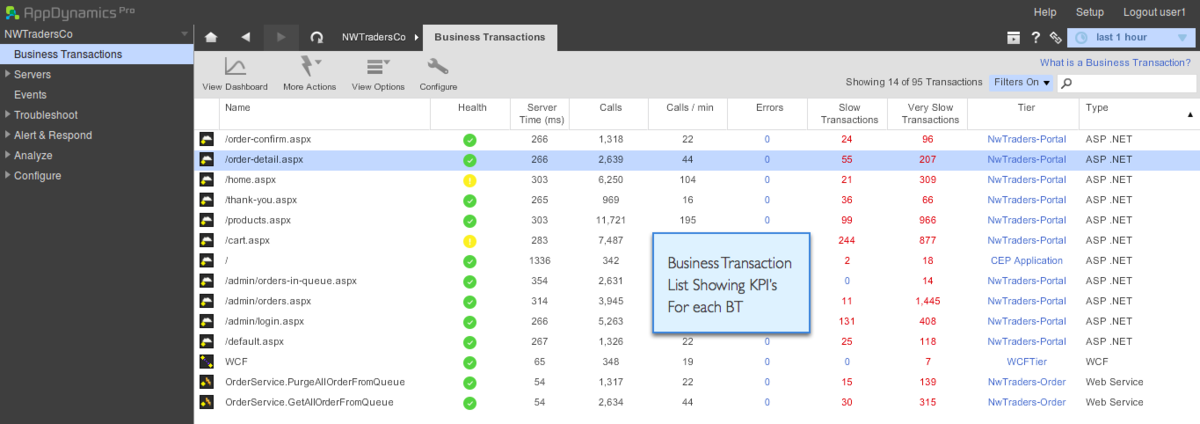This screenshot has height=424, width=1200.
Task: Select Business Transactions in the sidebar
Action: coord(96,54)
